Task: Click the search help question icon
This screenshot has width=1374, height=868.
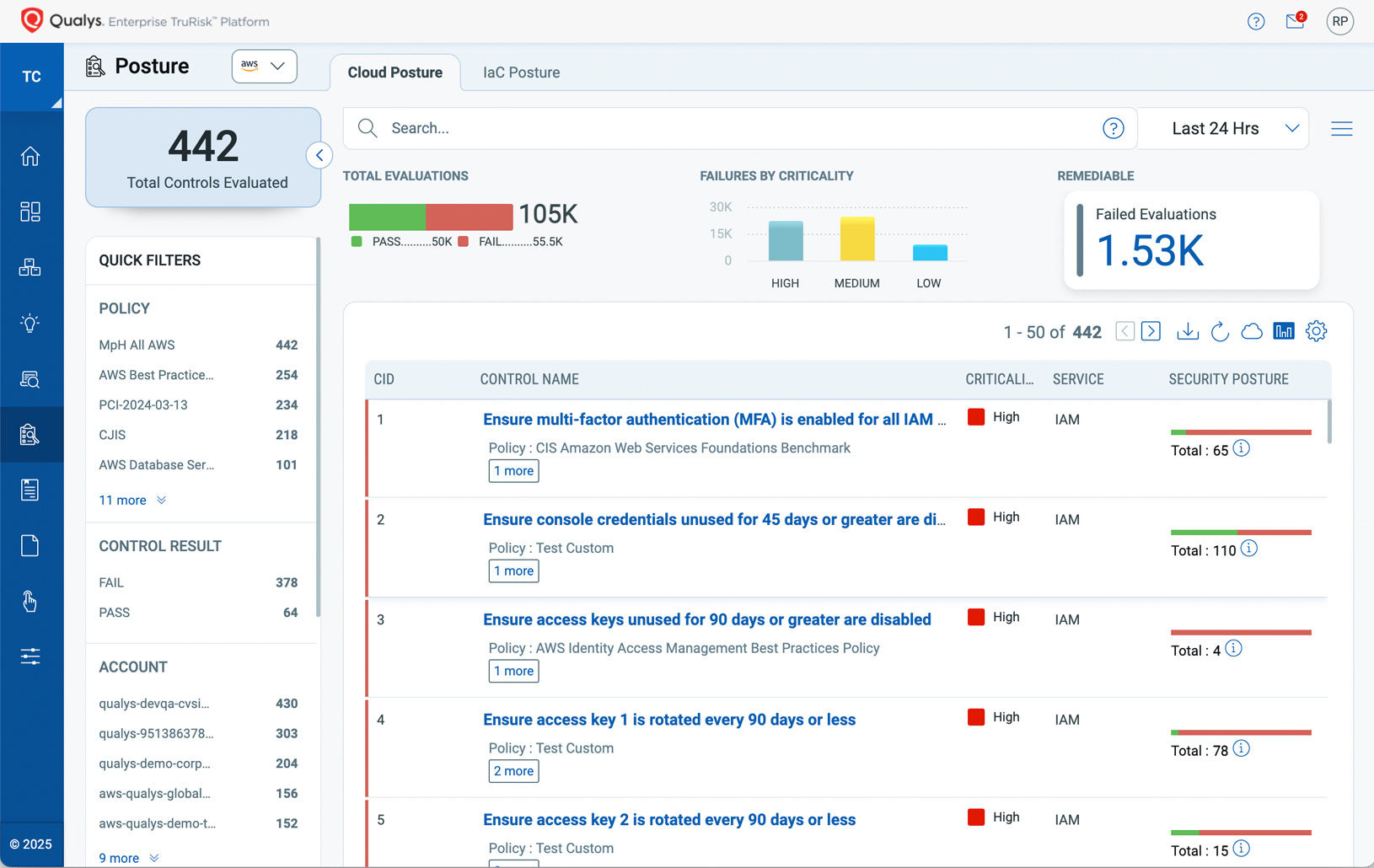Action: [x=1114, y=128]
